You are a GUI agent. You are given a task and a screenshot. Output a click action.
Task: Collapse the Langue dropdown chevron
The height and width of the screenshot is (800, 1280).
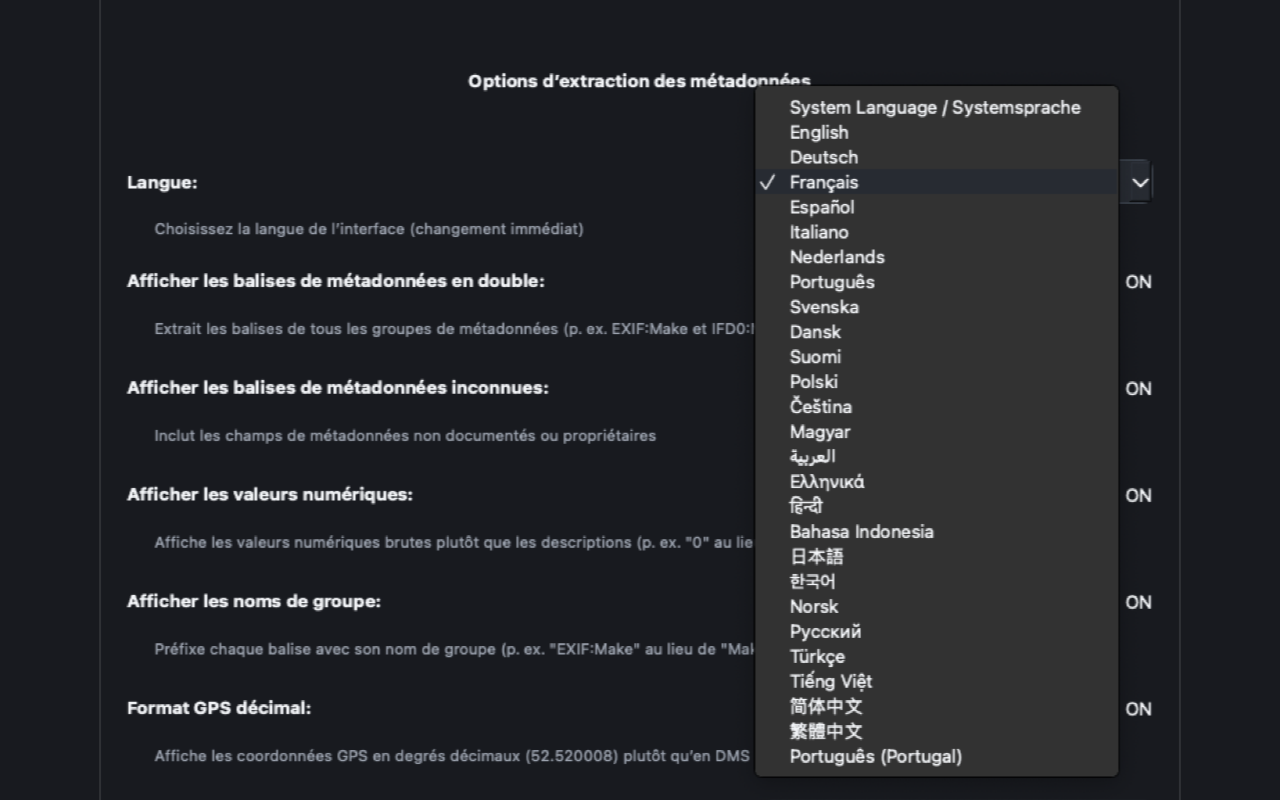[x=1140, y=183]
